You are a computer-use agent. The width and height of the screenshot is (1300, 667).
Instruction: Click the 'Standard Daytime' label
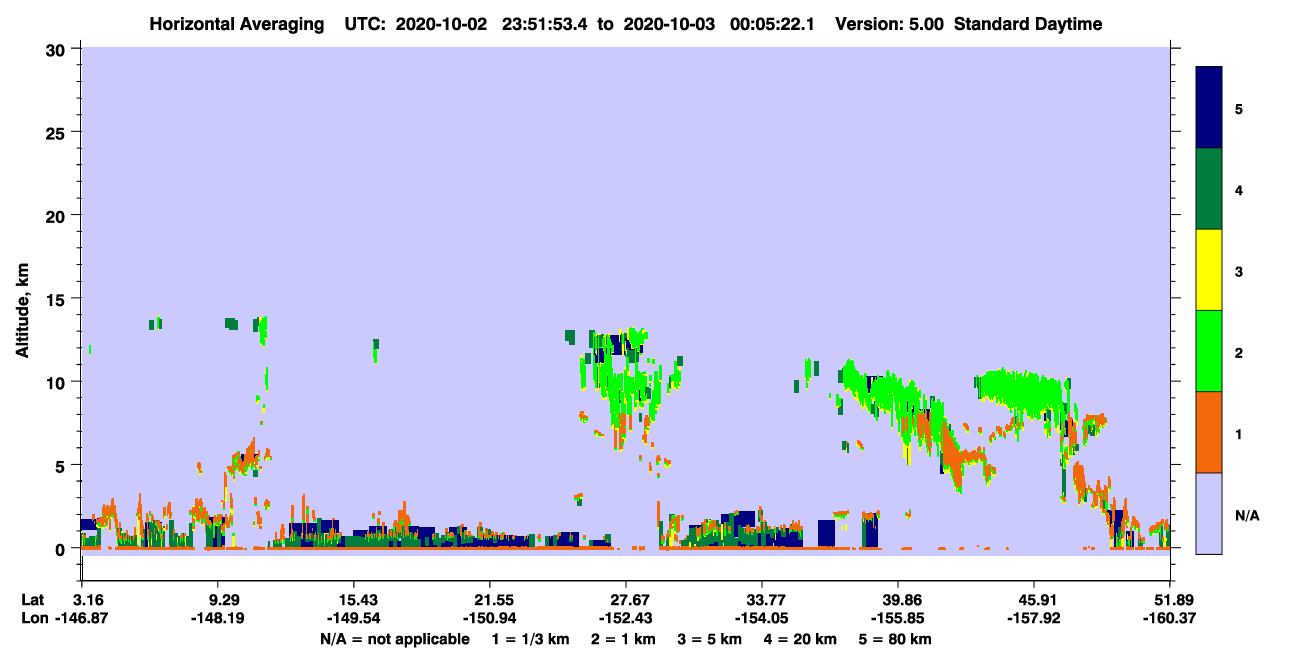coord(1027,24)
